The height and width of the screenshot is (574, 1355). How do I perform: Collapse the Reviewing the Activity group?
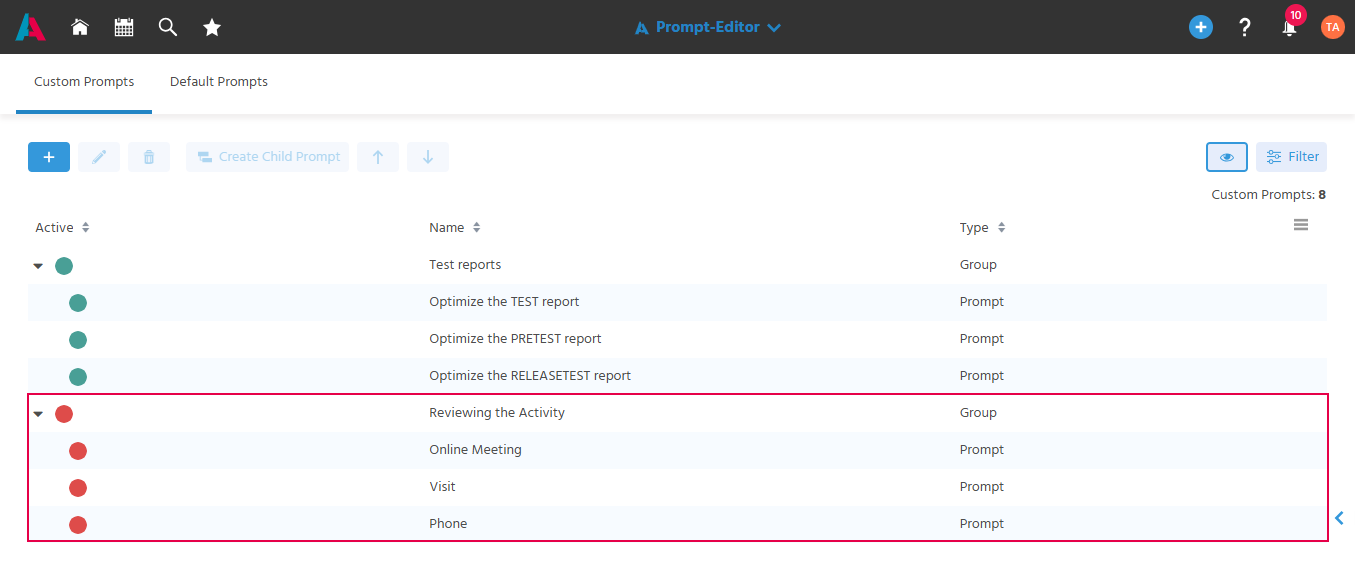point(38,414)
